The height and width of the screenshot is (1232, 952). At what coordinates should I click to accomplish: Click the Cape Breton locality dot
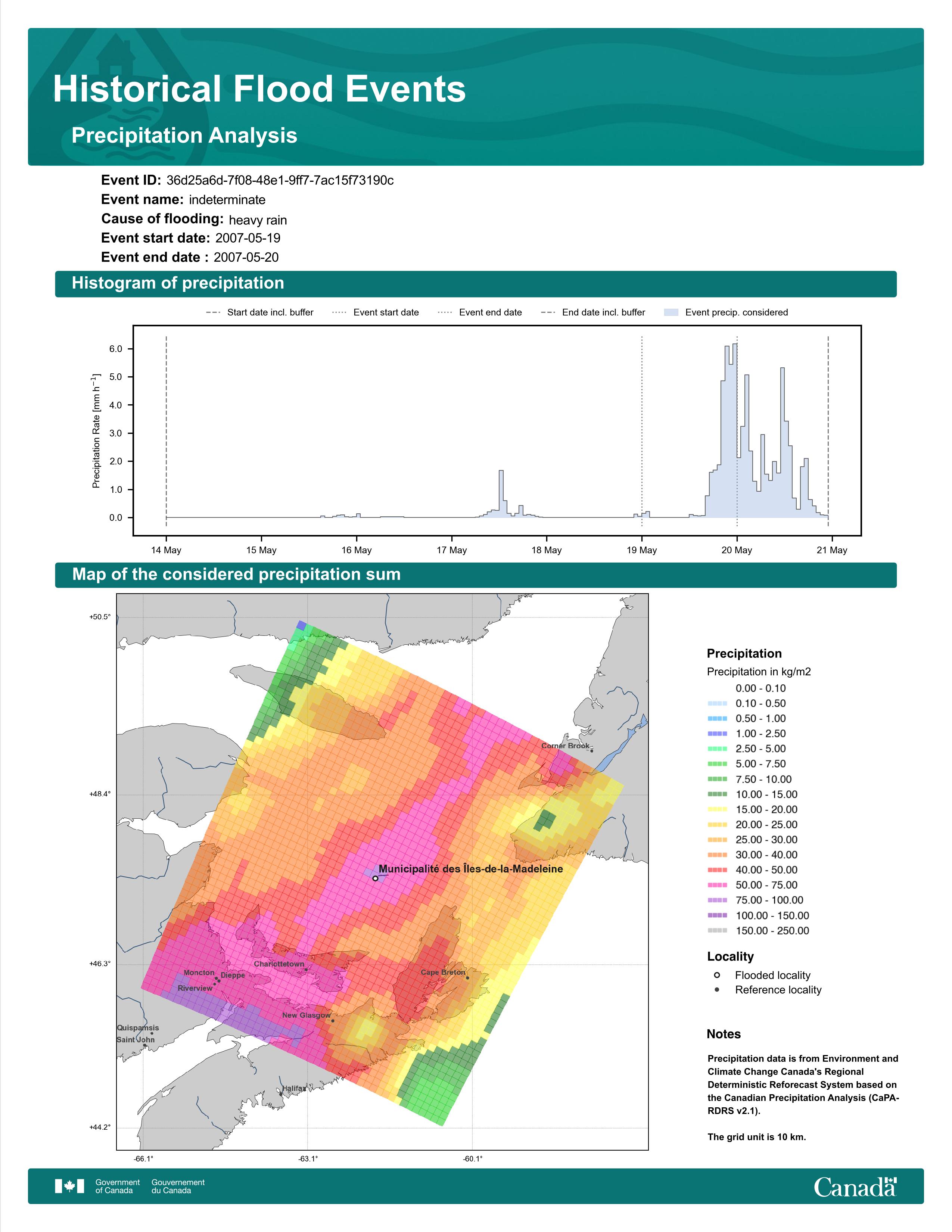click(x=467, y=978)
